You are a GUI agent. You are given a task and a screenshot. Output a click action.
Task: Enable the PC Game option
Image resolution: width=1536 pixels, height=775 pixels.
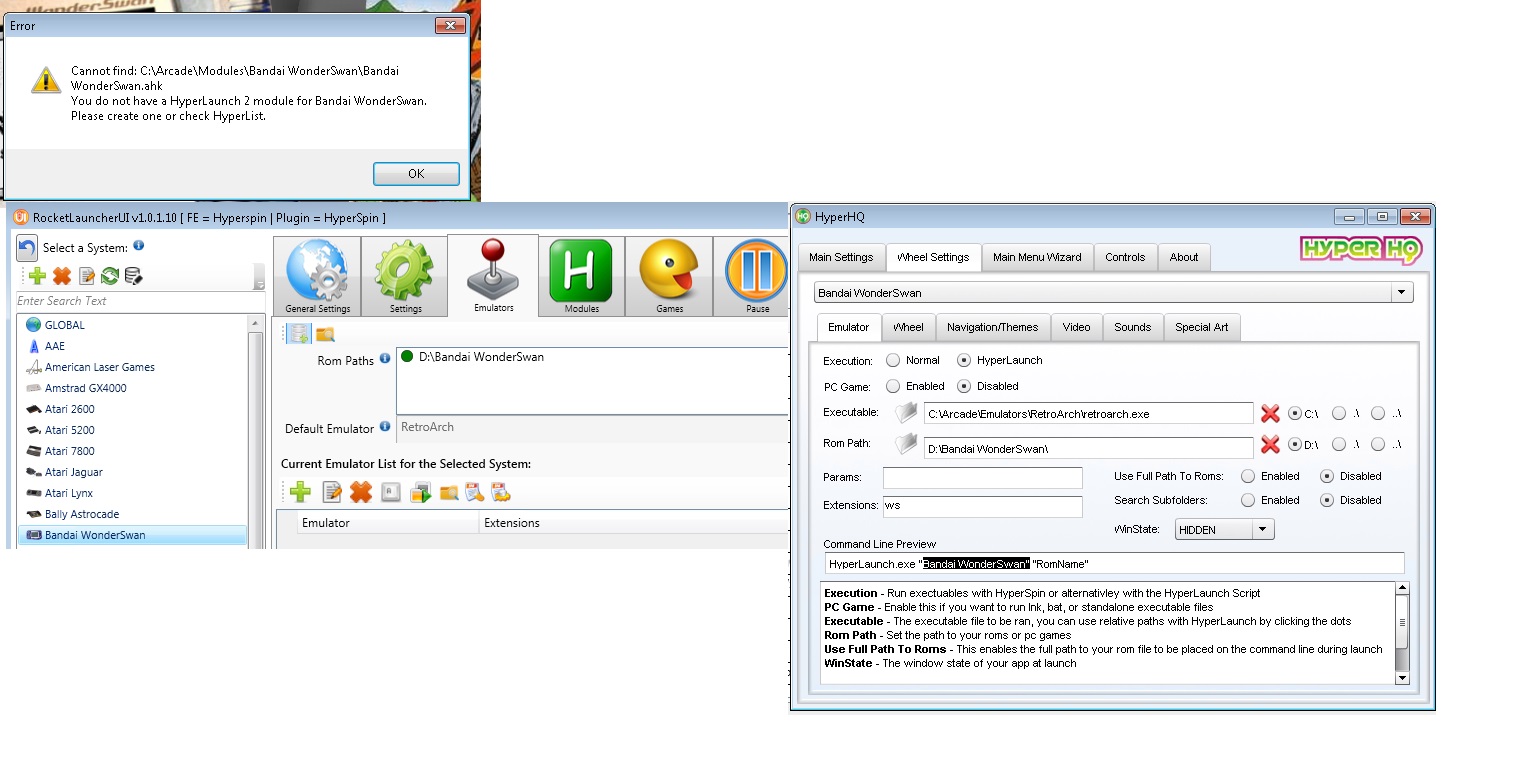893,386
